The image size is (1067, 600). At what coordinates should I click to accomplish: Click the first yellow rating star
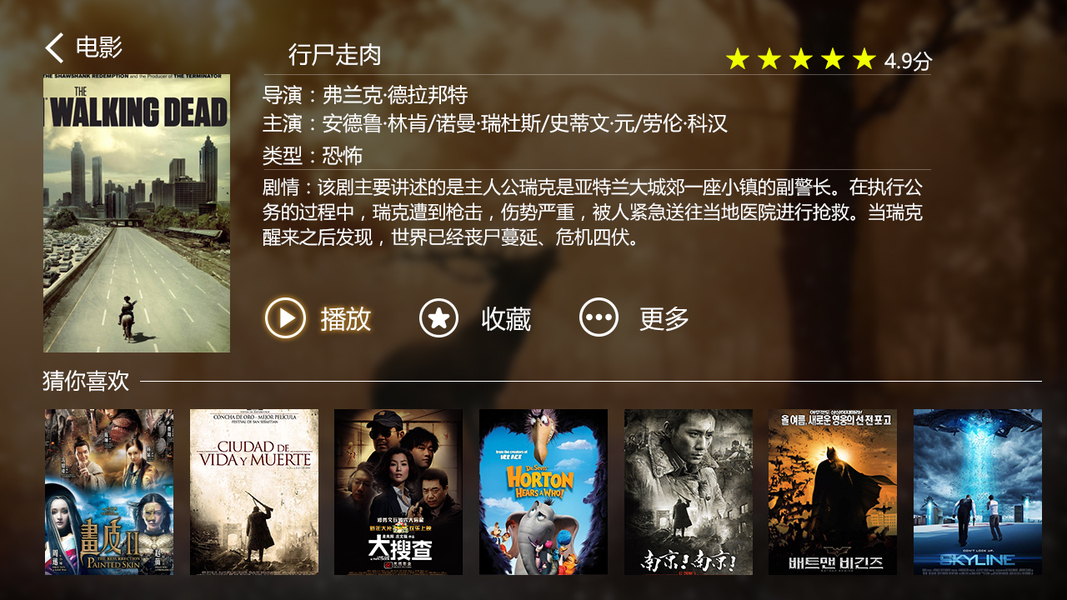738,59
